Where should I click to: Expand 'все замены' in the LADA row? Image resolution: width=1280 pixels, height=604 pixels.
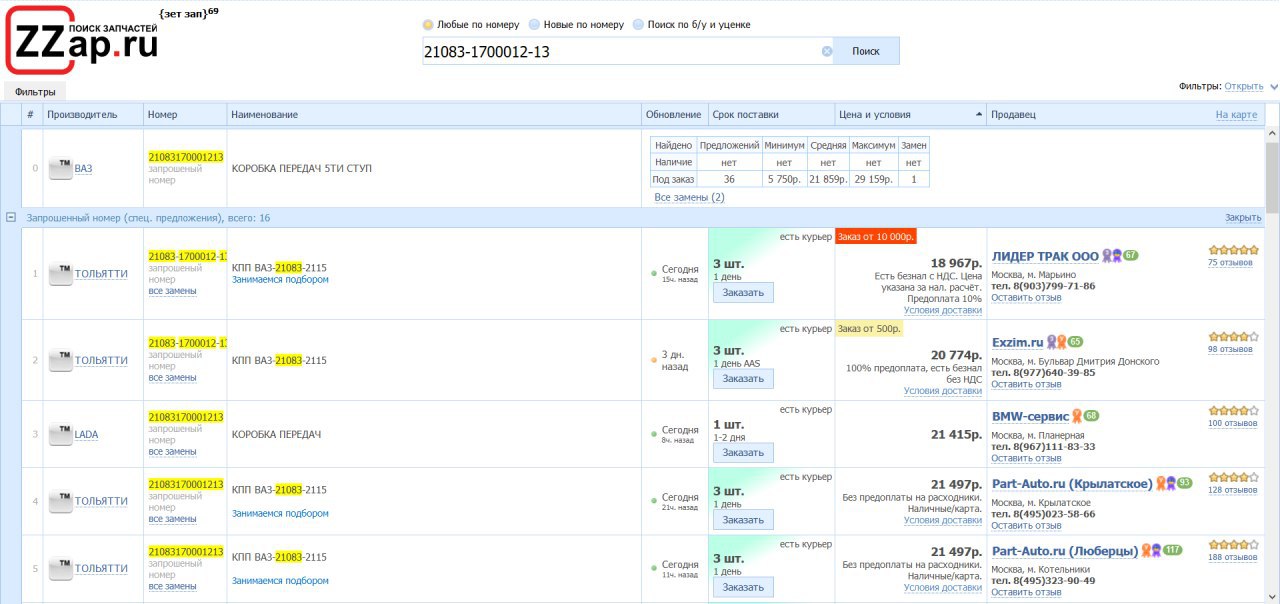point(172,451)
